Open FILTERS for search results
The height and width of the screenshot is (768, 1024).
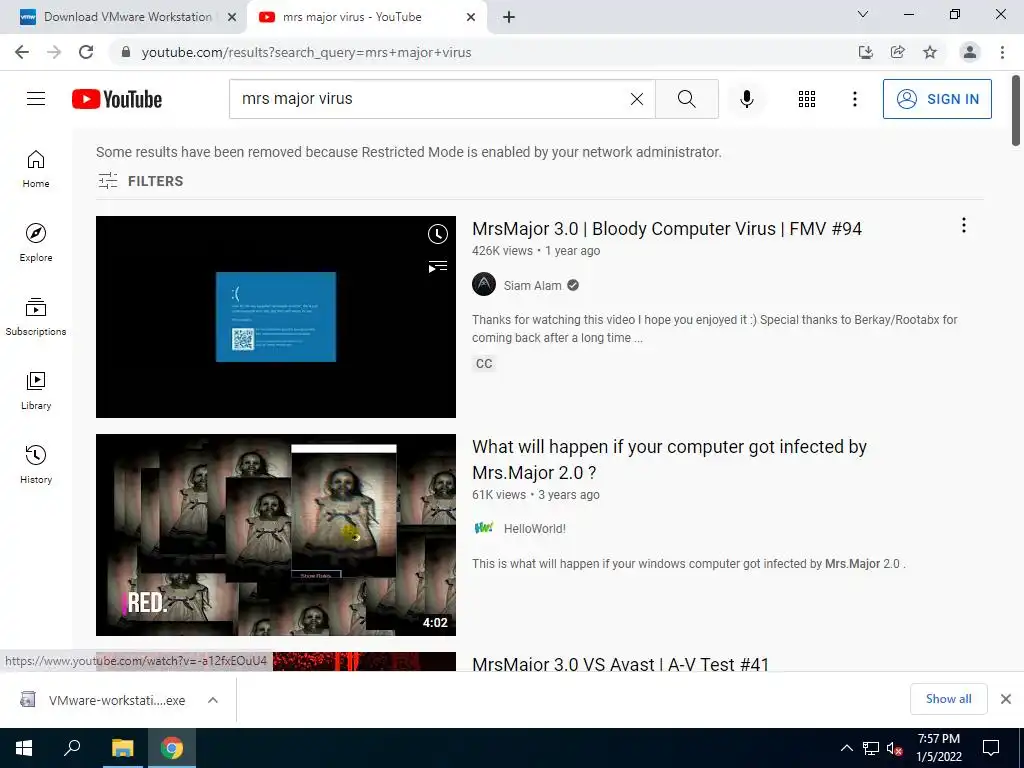[x=140, y=181]
